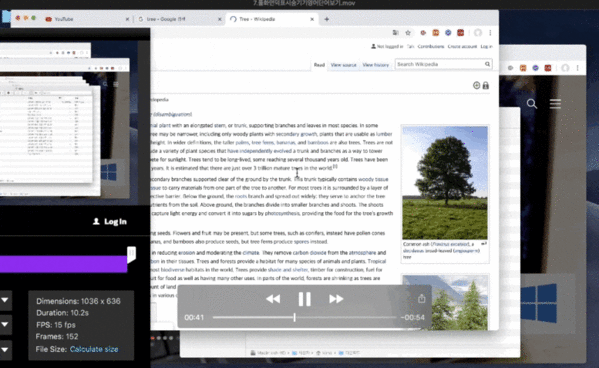Switch to the tree - Google search tab
599x368 pixels.
(180, 19)
